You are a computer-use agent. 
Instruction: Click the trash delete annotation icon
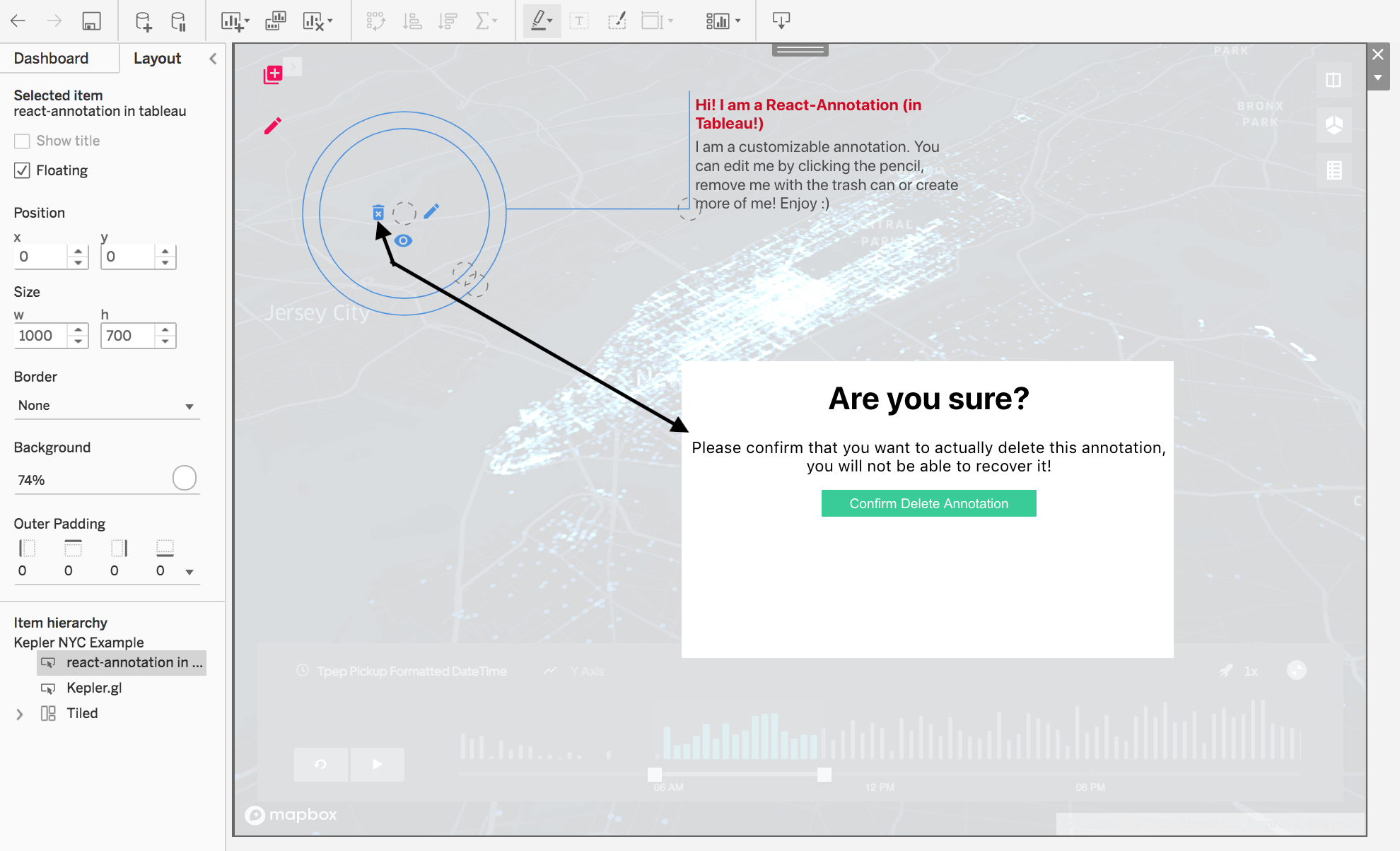coord(378,210)
